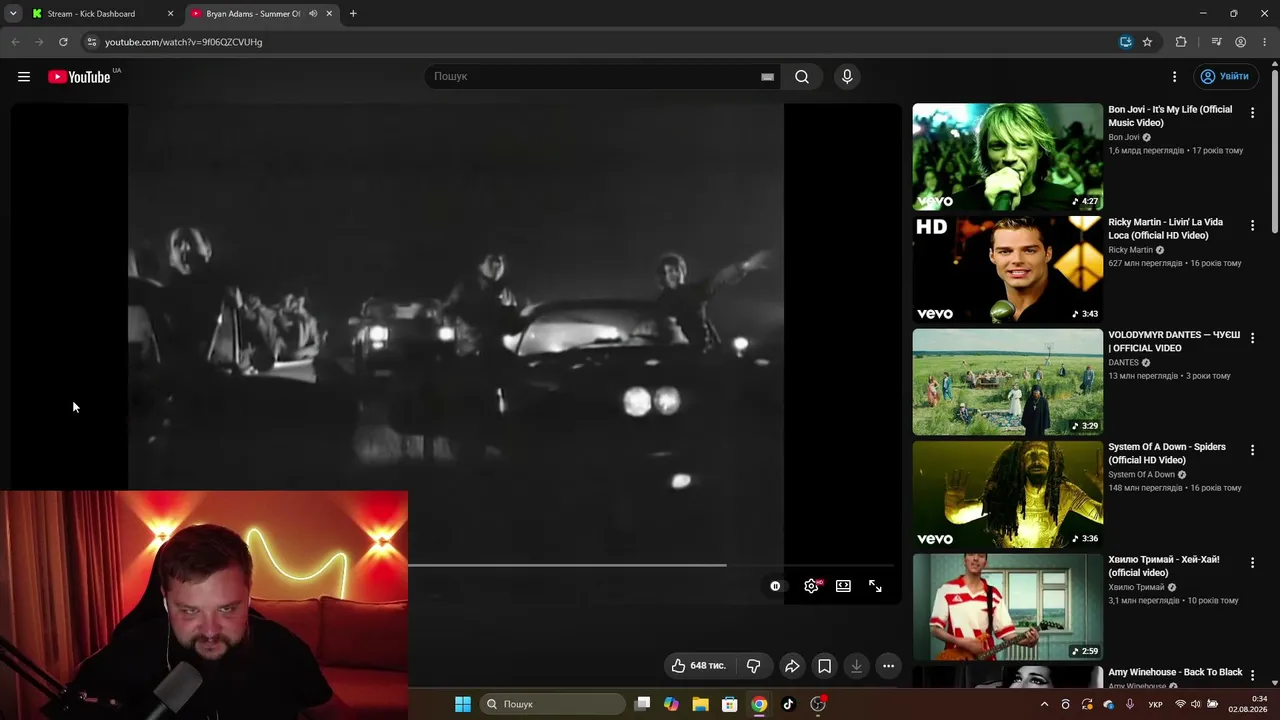The height and width of the screenshot is (720, 1280).
Task: Click the address bar URL
Action: point(184,42)
